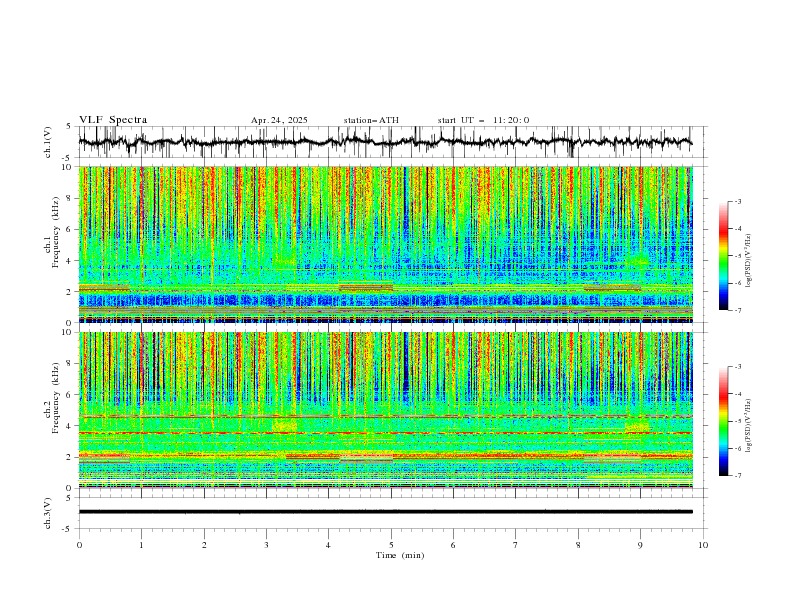This screenshot has height=612, width=792.
Task: Click the "ch.3(V)" vertical axis label
Action: 48,513
